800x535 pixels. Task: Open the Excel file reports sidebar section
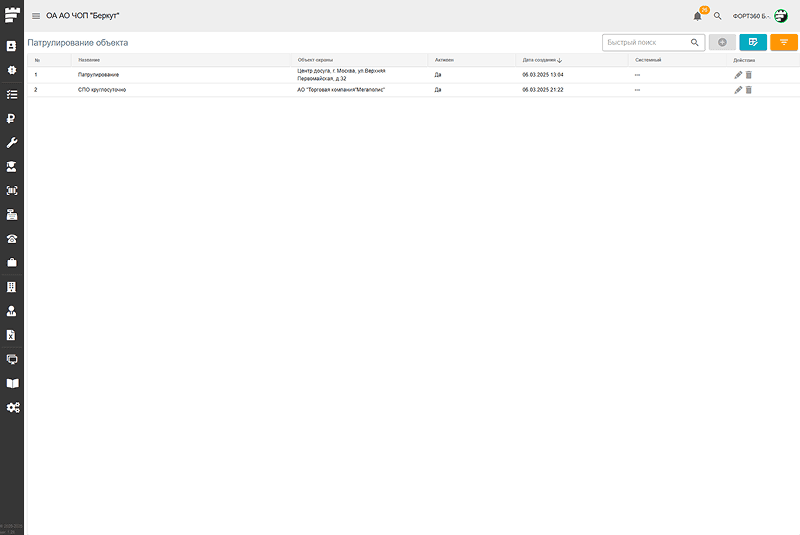[11, 335]
